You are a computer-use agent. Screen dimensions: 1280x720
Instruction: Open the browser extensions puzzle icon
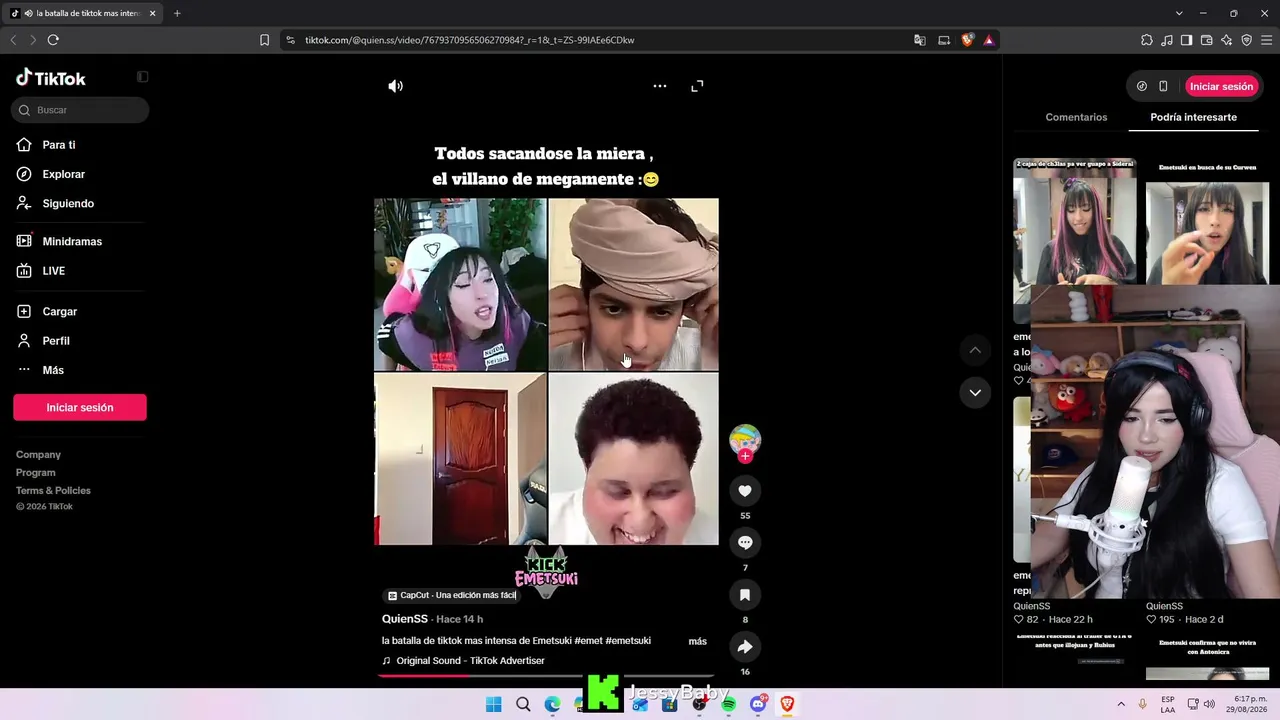pos(1147,40)
